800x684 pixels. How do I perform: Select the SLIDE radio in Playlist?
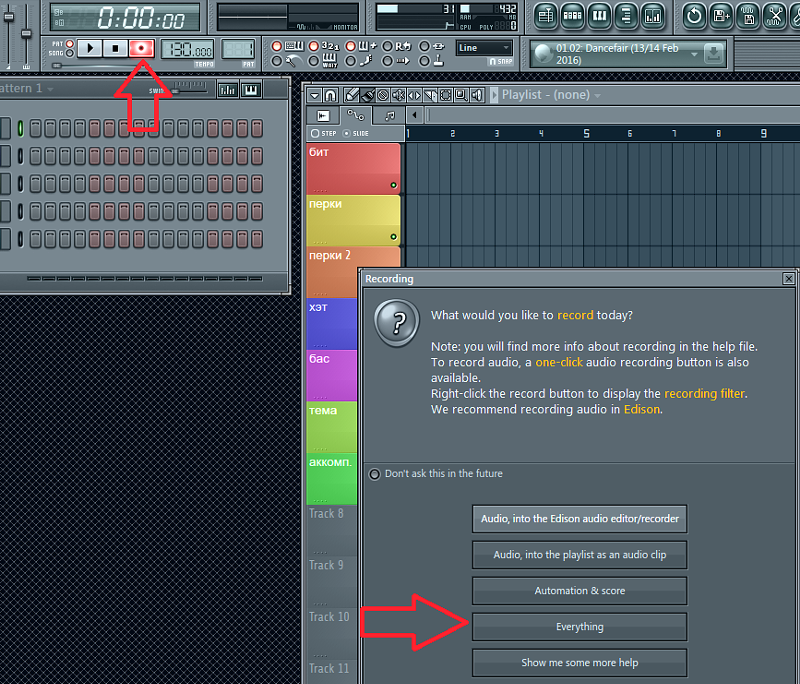point(346,133)
